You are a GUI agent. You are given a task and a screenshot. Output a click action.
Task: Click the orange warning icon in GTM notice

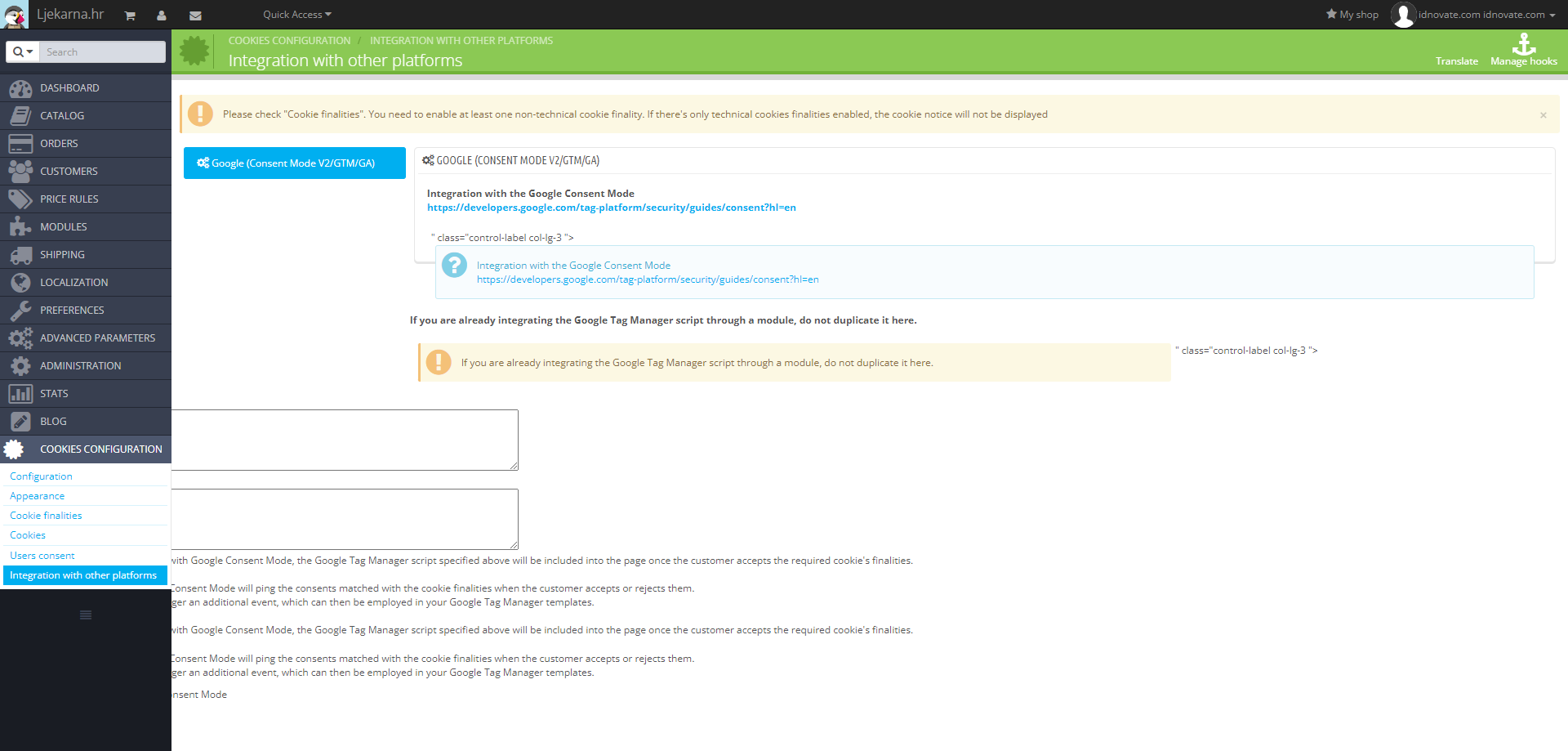click(x=439, y=362)
